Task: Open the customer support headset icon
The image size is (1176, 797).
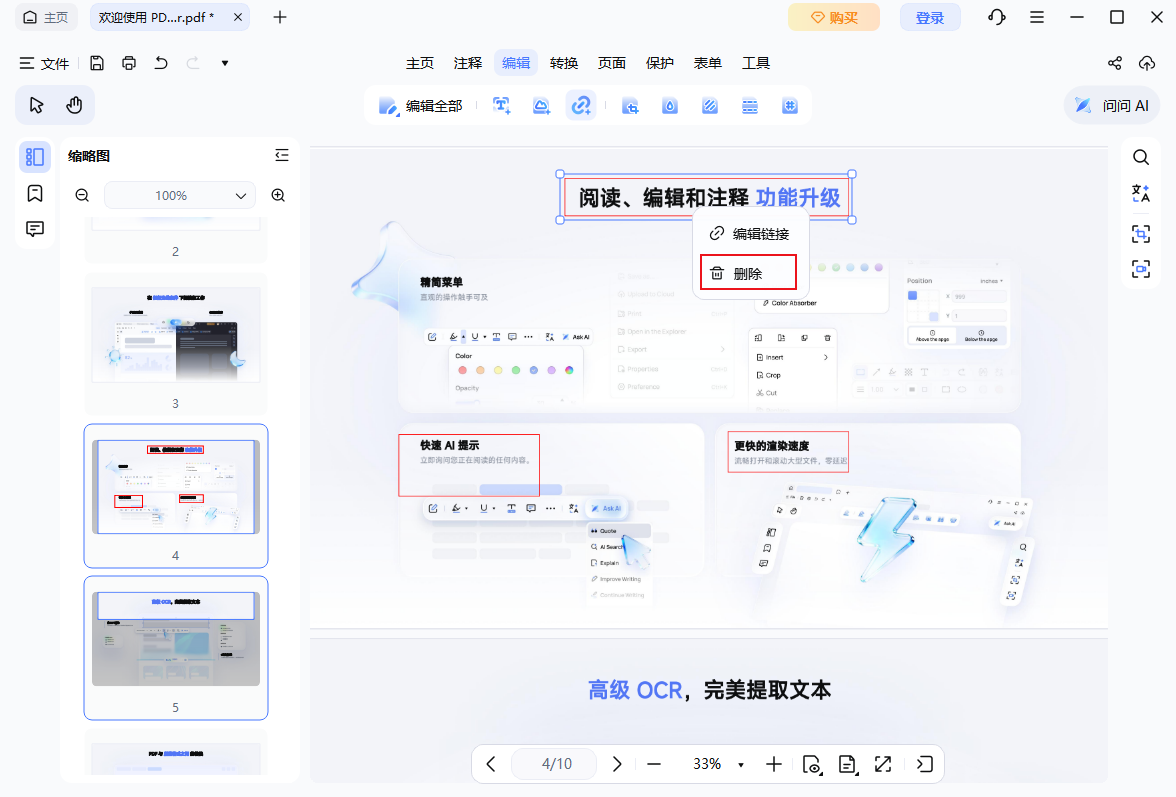Action: [997, 17]
